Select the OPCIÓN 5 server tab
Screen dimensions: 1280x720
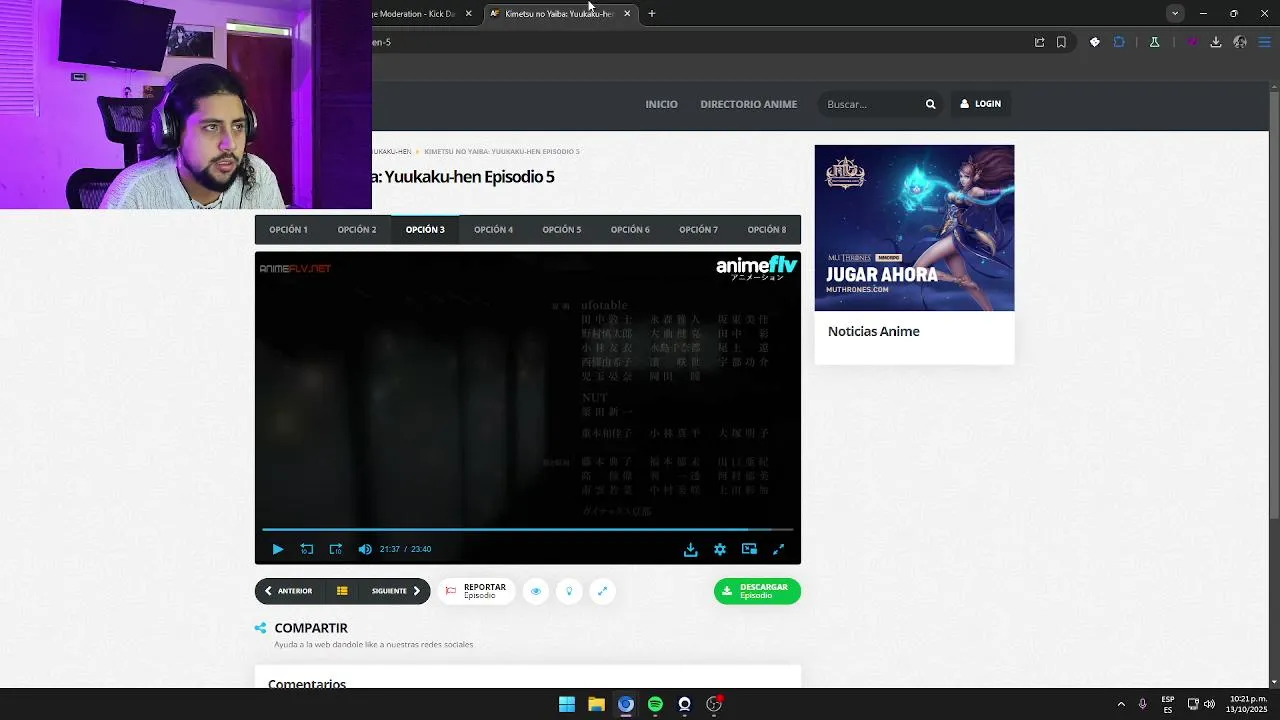tap(562, 230)
